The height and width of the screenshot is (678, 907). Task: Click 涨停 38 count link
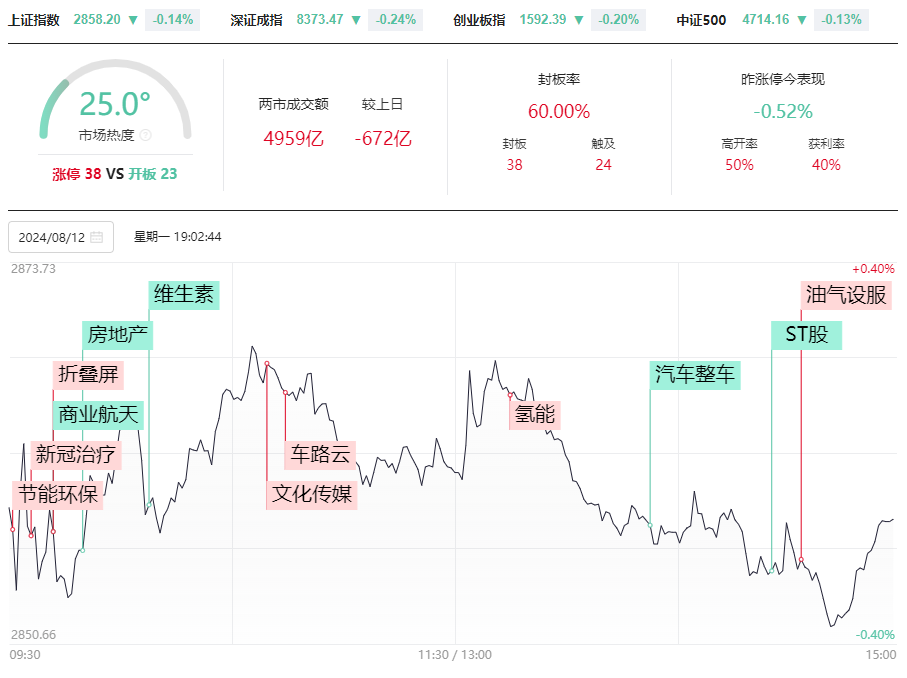coord(76,174)
